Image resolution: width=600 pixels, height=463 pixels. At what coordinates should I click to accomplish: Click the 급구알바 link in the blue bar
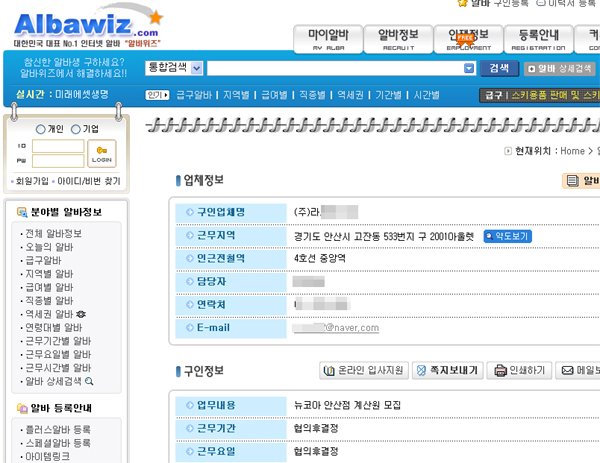tap(193, 95)
